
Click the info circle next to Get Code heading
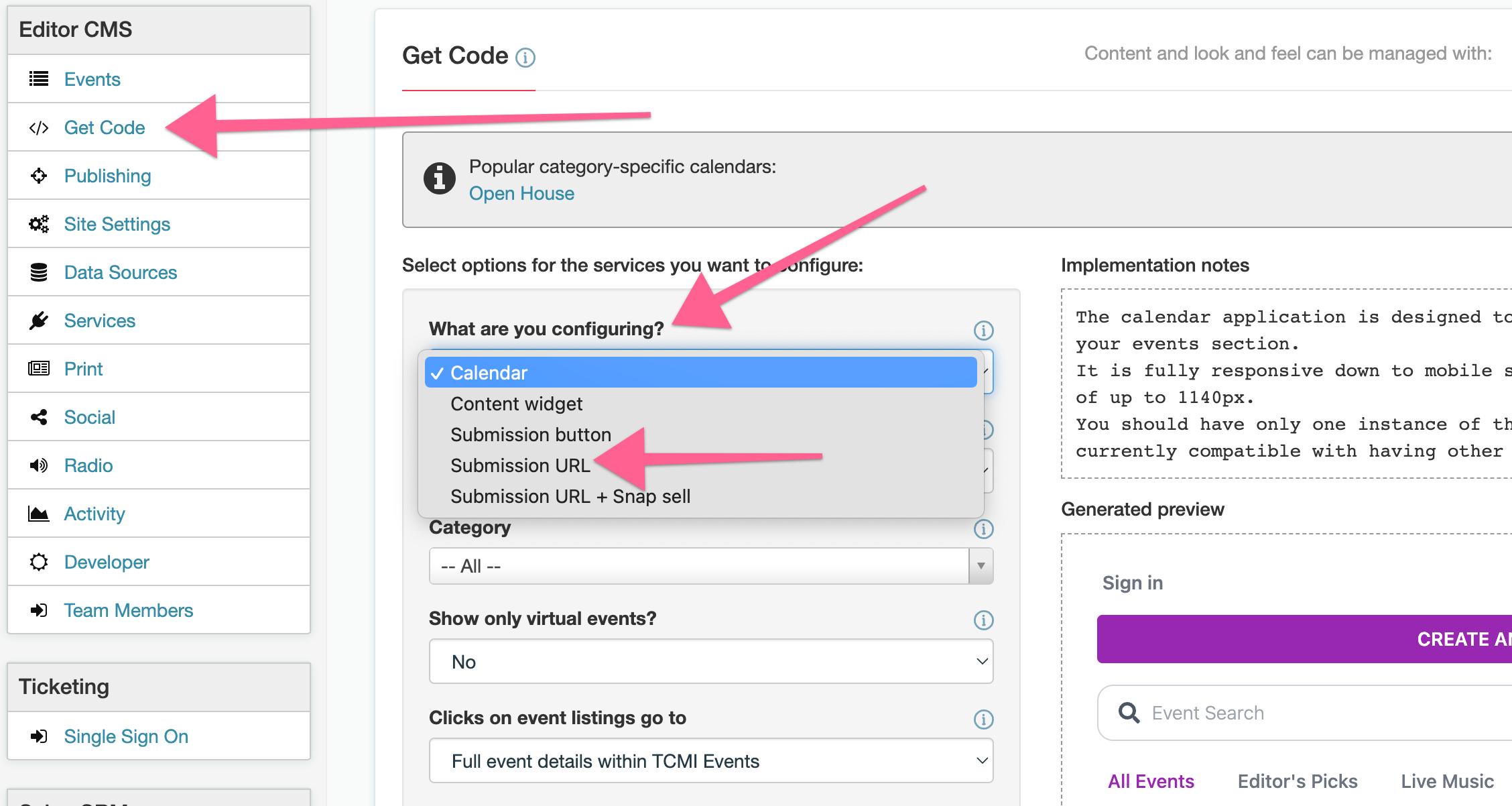(527, 58)
